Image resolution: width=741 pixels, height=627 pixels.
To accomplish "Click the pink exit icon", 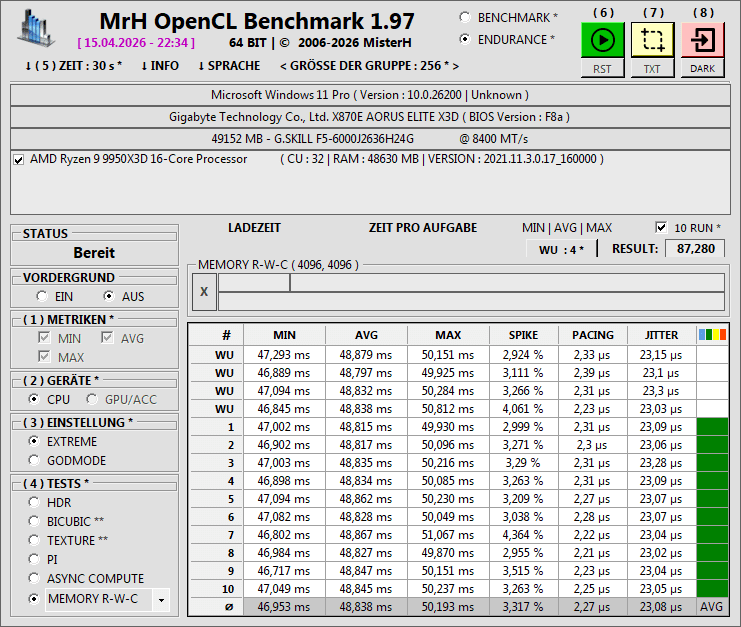I will pos(703,40).
